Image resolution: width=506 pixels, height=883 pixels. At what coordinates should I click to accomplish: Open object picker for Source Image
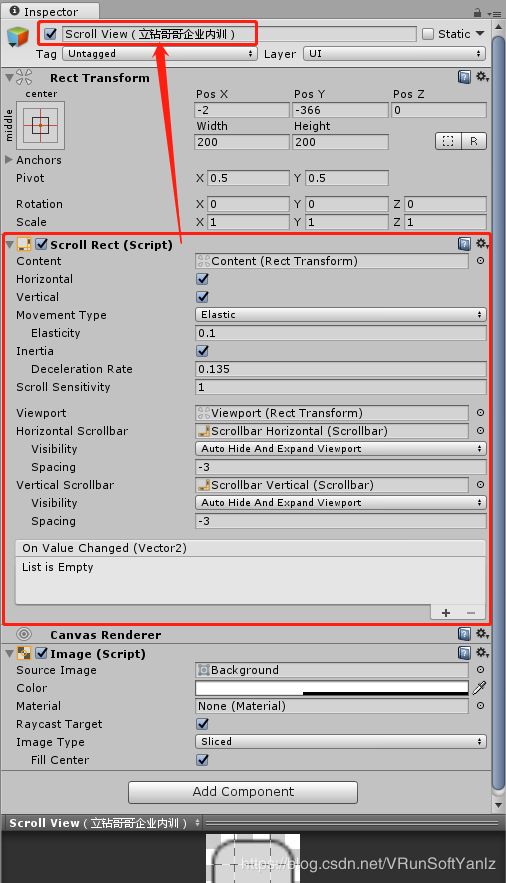point(480,670)
